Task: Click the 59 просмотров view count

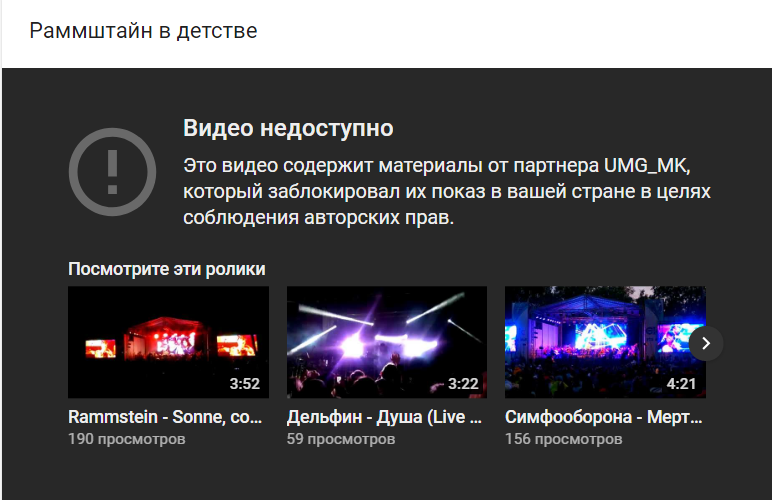Action: pyautogui.click(x=341, y=438)
